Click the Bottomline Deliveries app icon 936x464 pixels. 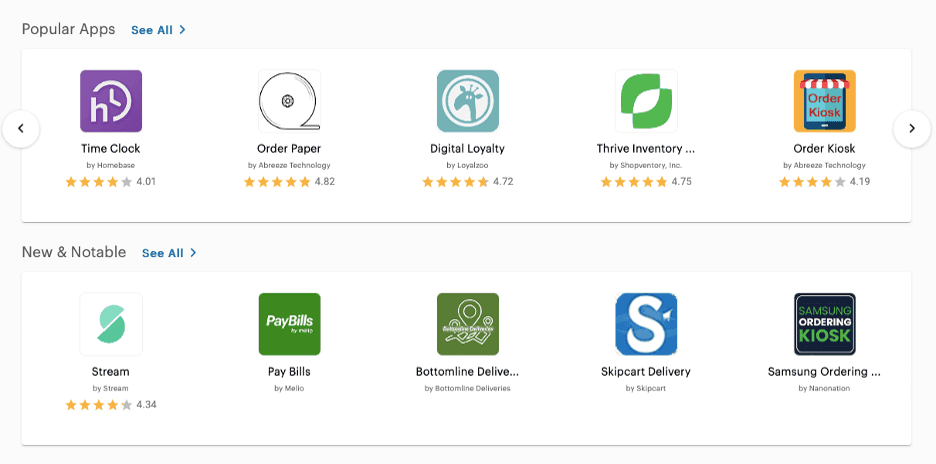tap(468, 324)
